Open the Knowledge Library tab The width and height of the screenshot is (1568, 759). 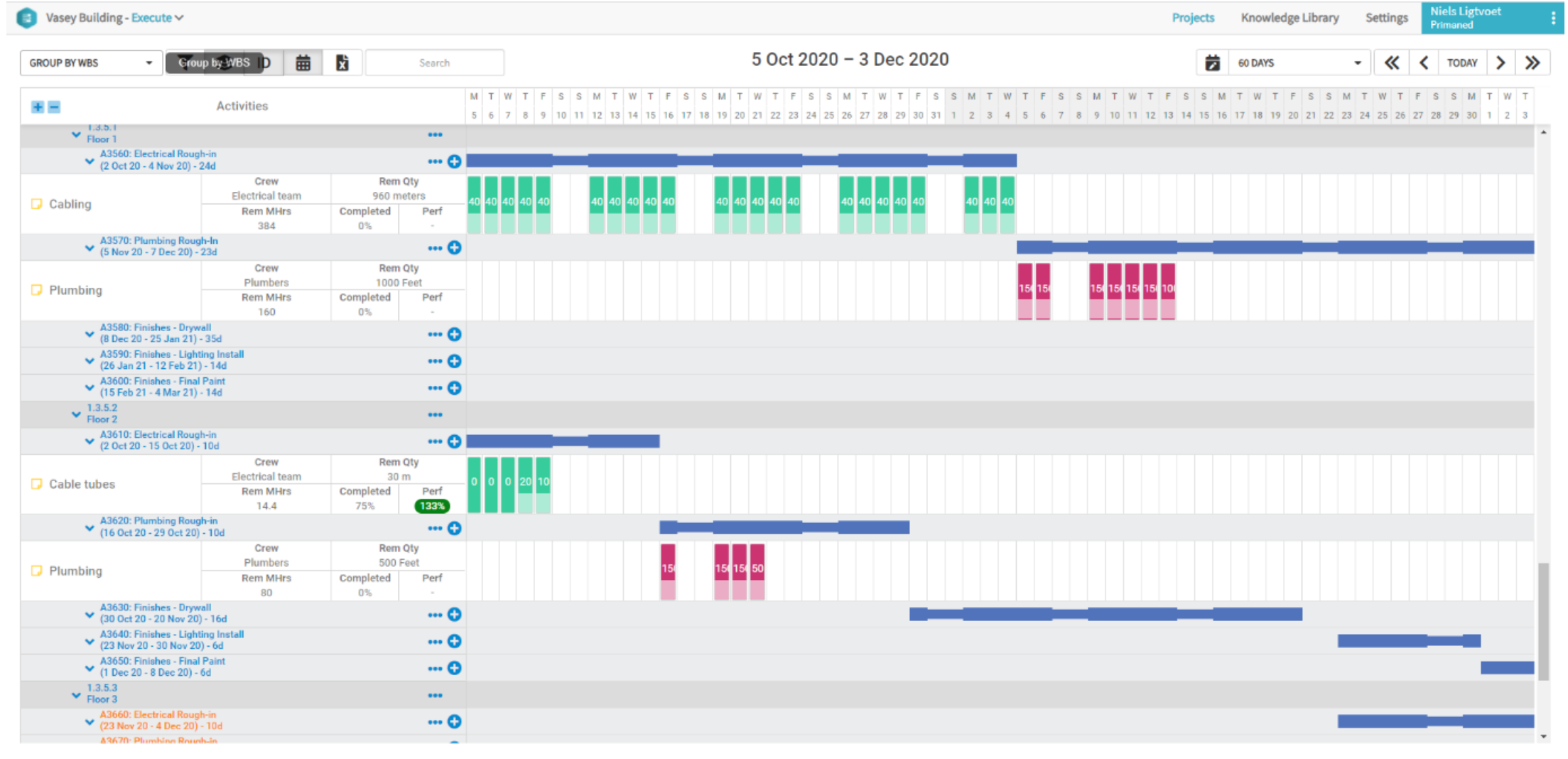click(1289, 18)
